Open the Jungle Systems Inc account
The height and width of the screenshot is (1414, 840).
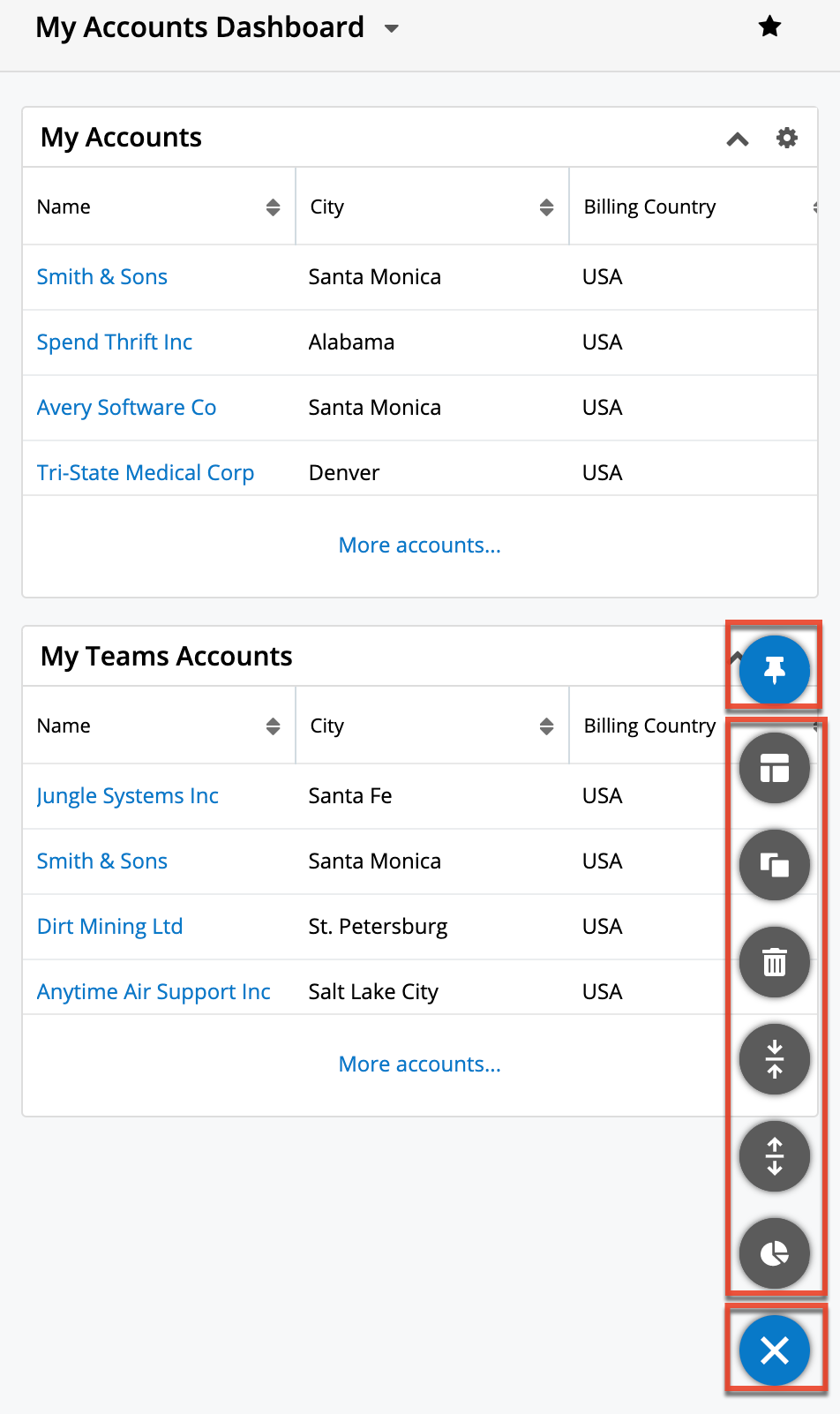pos(127,796)
